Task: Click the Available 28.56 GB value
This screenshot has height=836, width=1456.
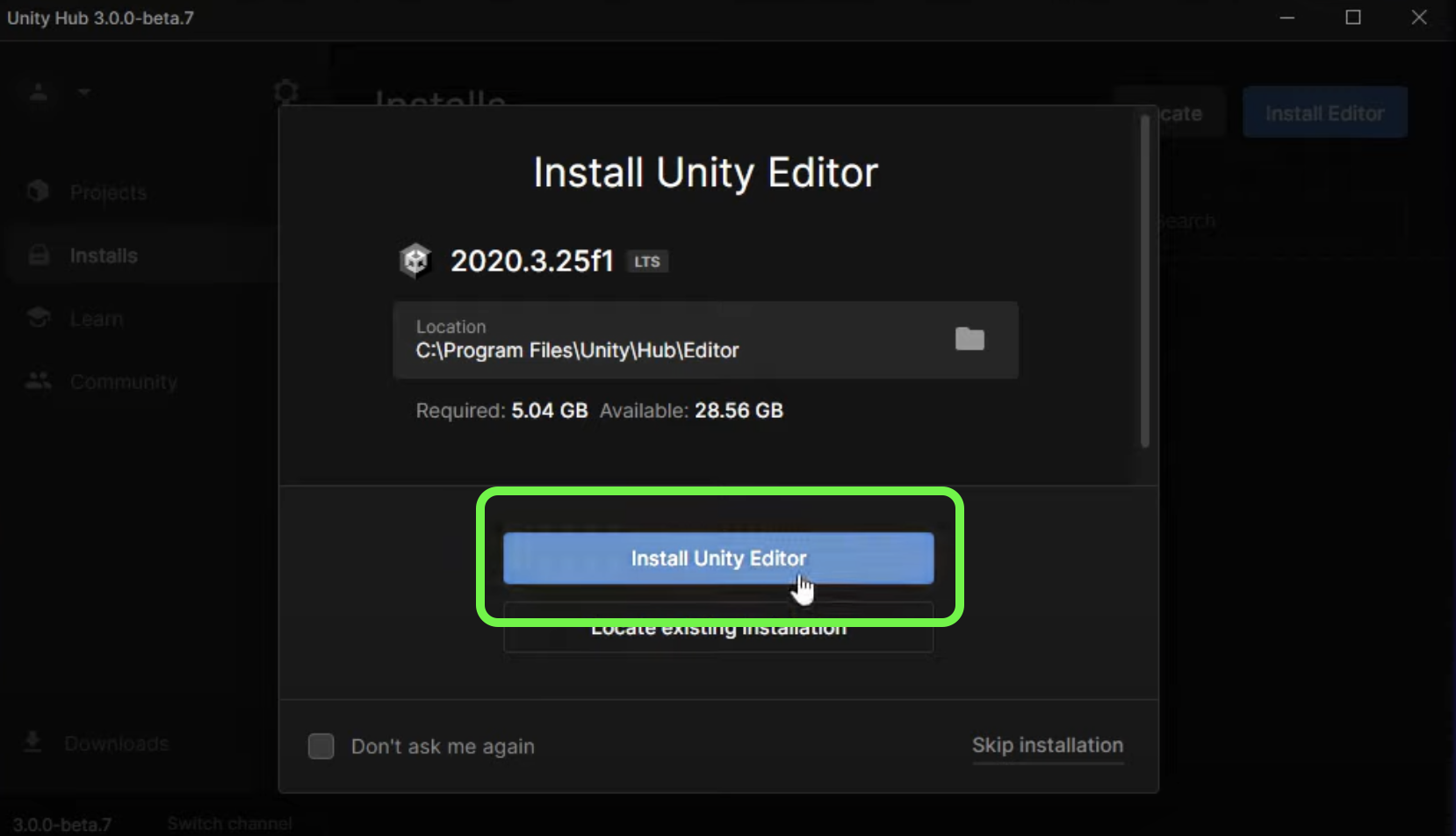Action: pos(739,411)
